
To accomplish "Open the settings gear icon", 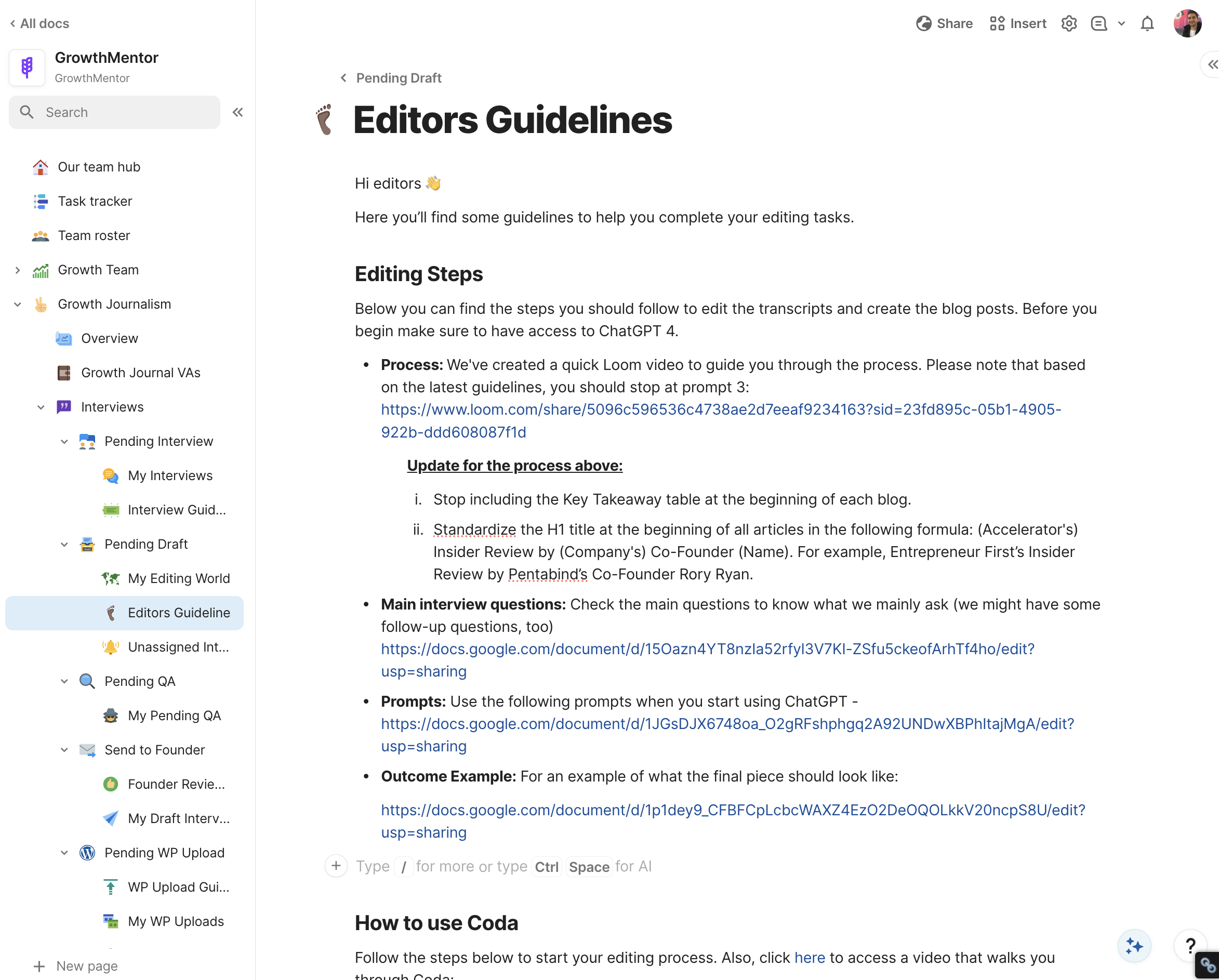I will tap(1069, 24).
